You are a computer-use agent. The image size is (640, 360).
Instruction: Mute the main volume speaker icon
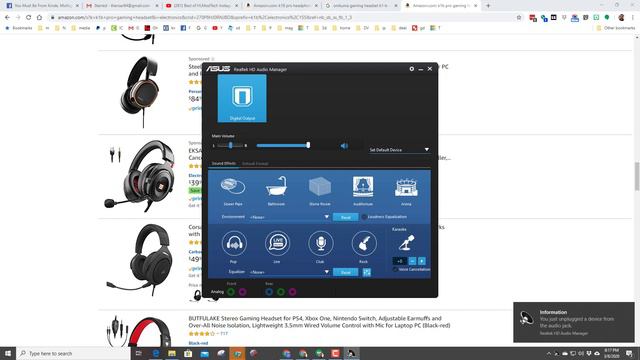pos(344,146)
